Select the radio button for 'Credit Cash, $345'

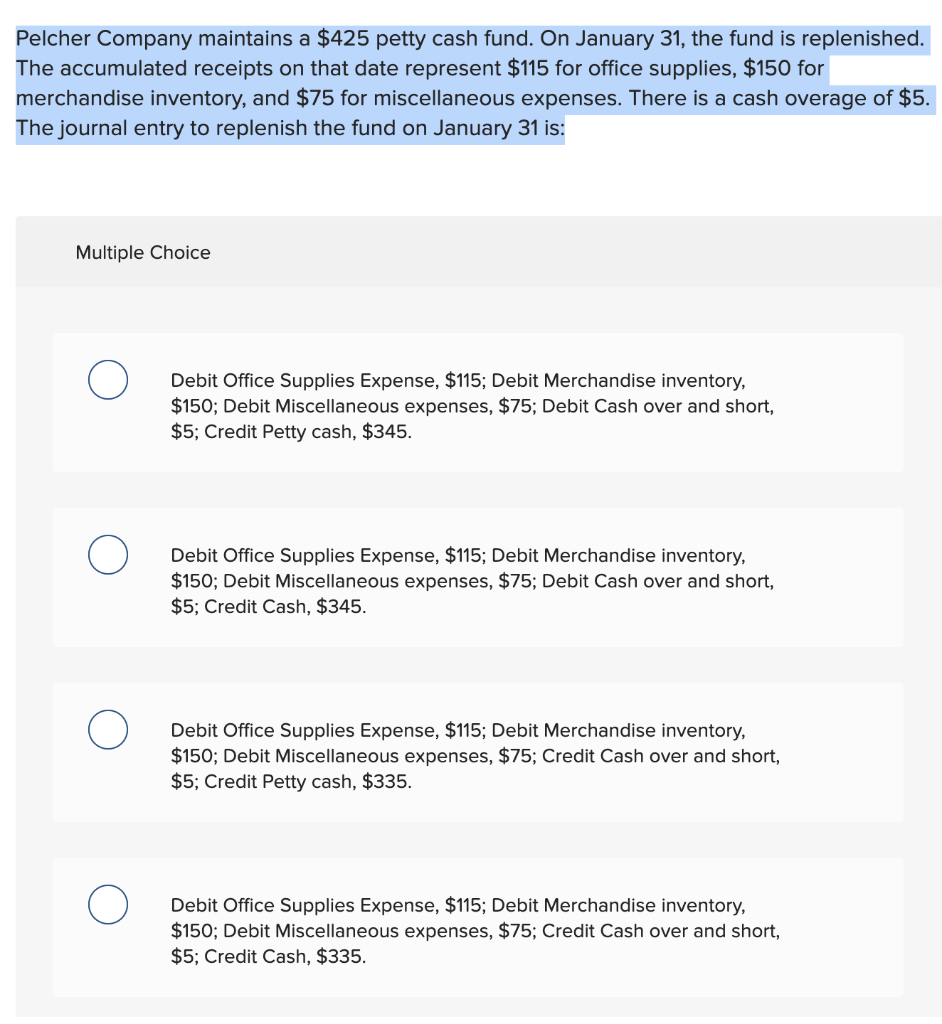pyautogui.click(x=108, y=554)
